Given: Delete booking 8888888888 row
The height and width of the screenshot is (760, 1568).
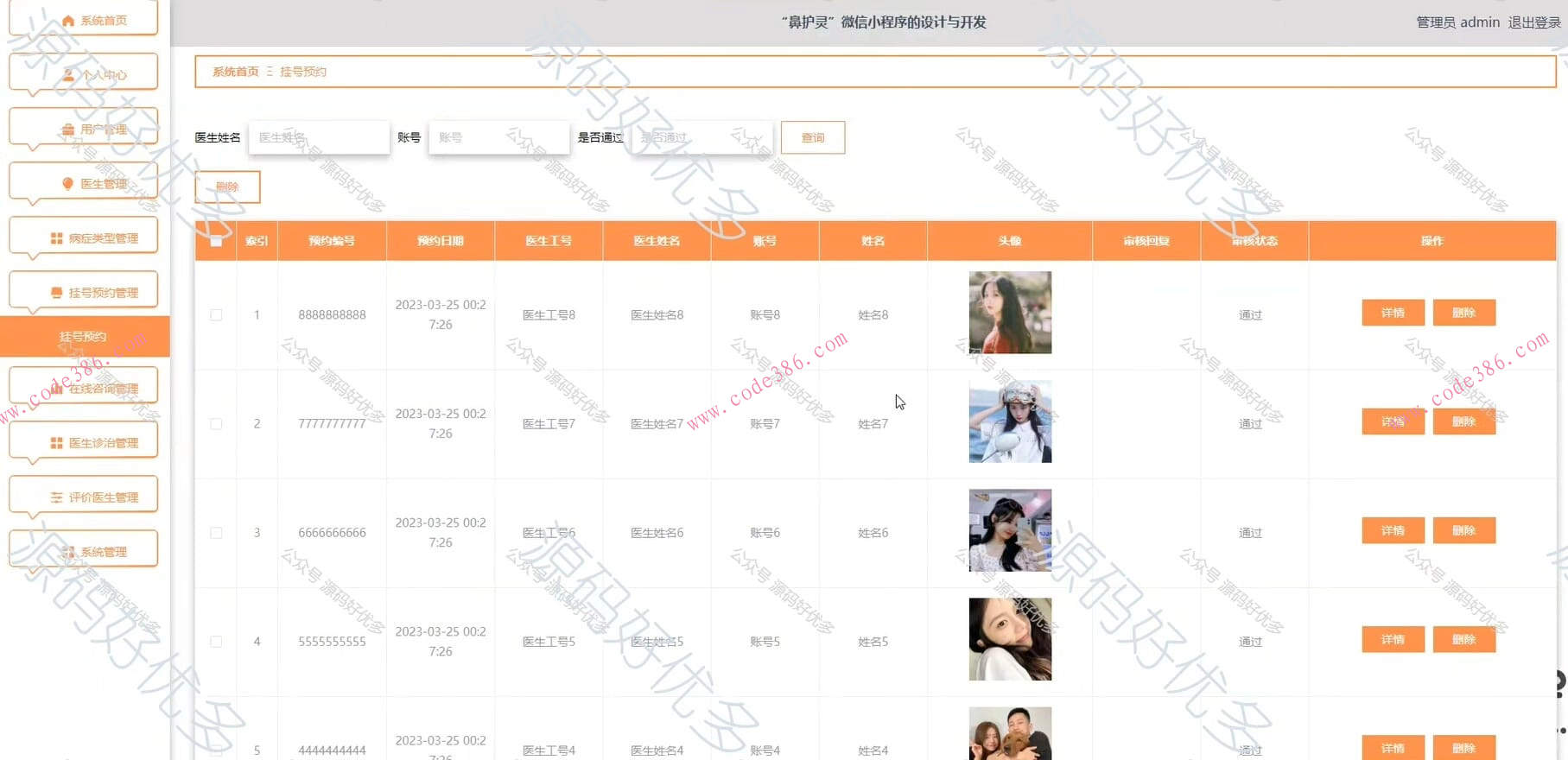Looking at the screenshot, I should tap(1463, 313).
